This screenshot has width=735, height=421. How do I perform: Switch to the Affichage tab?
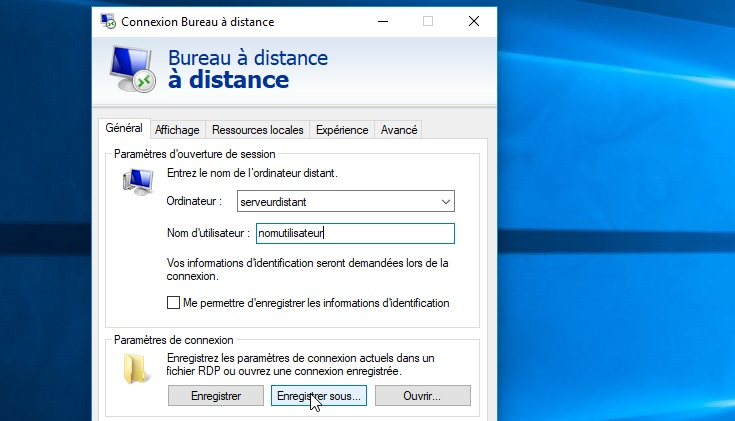point(177,130)
